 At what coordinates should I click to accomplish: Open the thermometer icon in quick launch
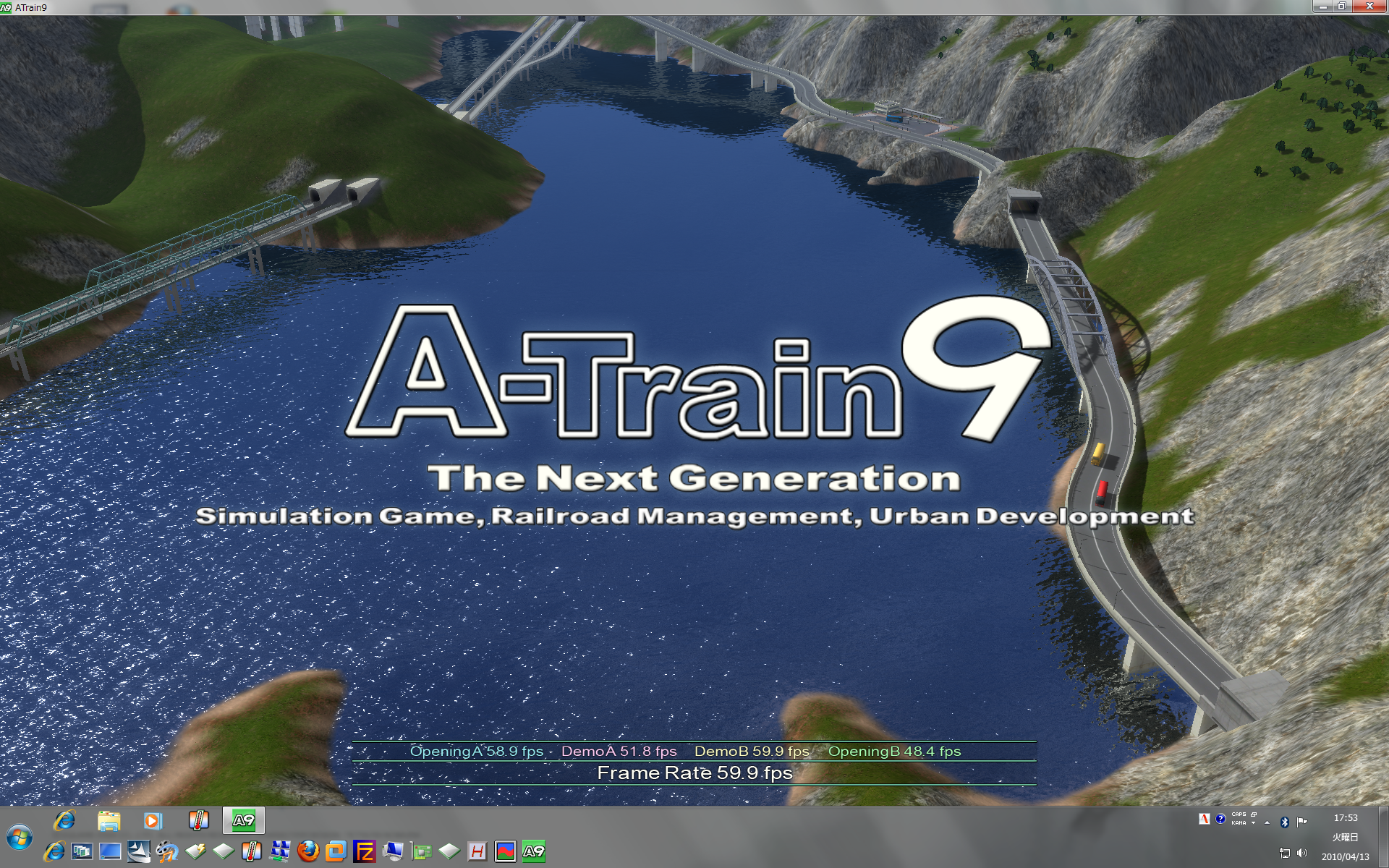click(251, 851)
